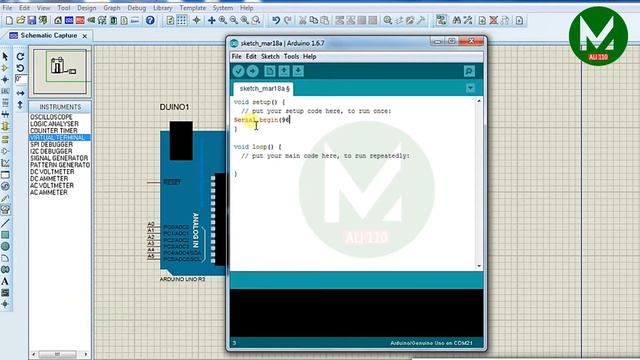Click the Zoom In magnifier icon
The image size is (640, 360).
tap(223, 20)
